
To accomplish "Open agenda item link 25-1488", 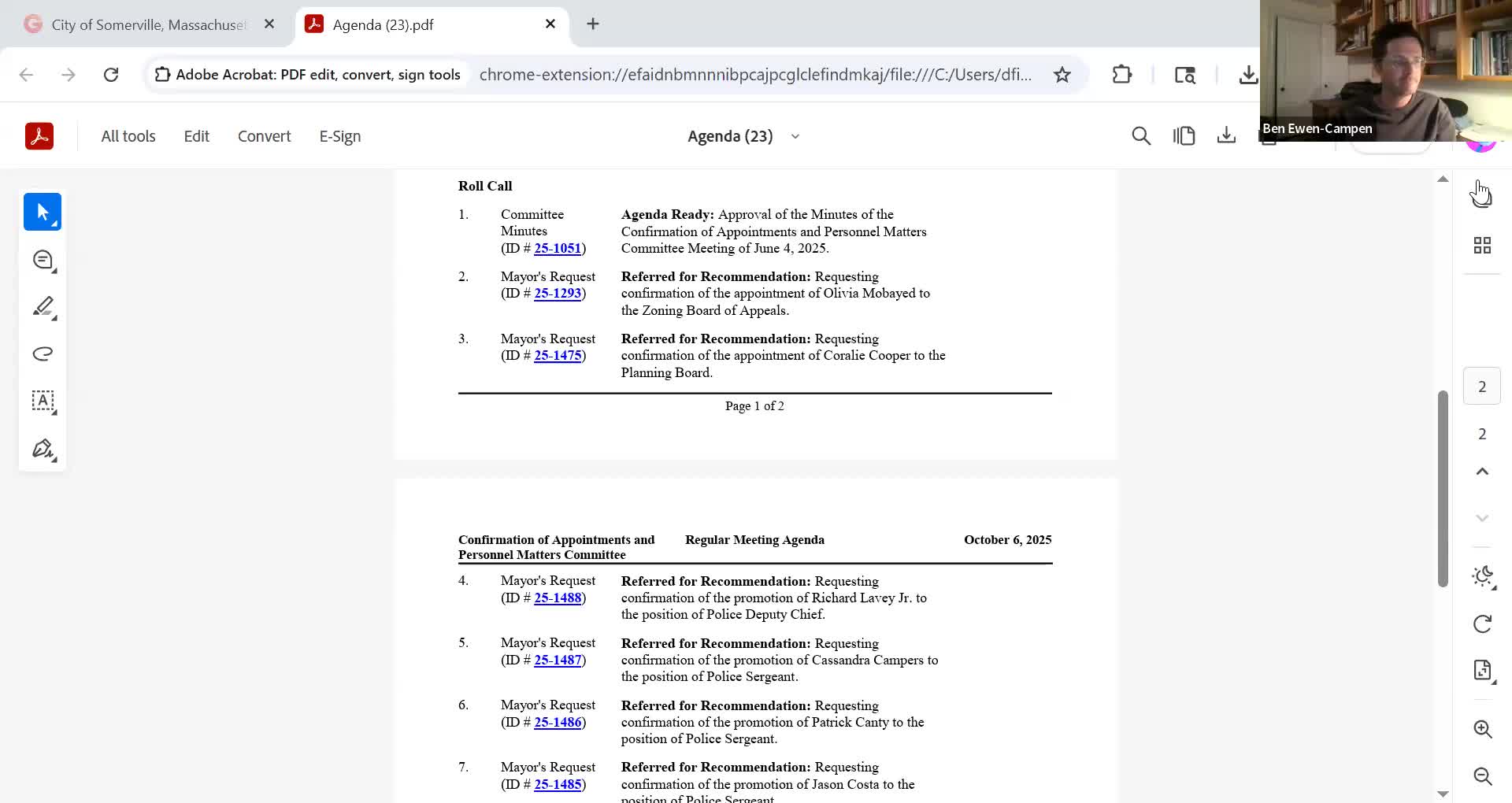I will tap(558, 598).
